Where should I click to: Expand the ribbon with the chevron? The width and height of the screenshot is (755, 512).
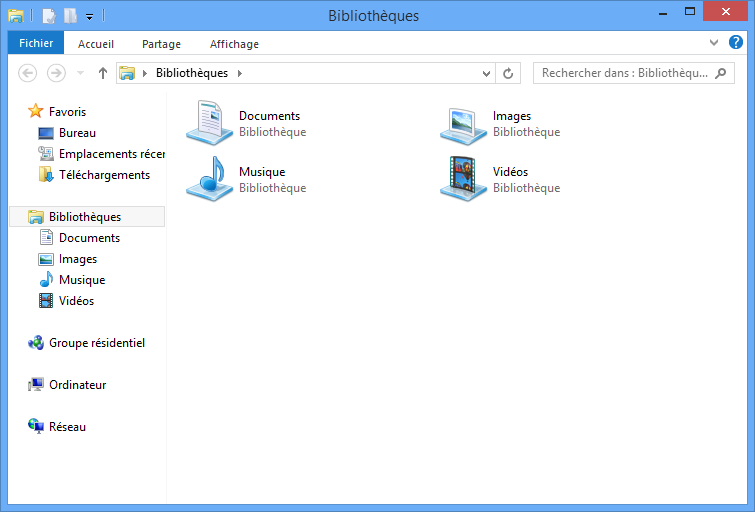point(714,43)
